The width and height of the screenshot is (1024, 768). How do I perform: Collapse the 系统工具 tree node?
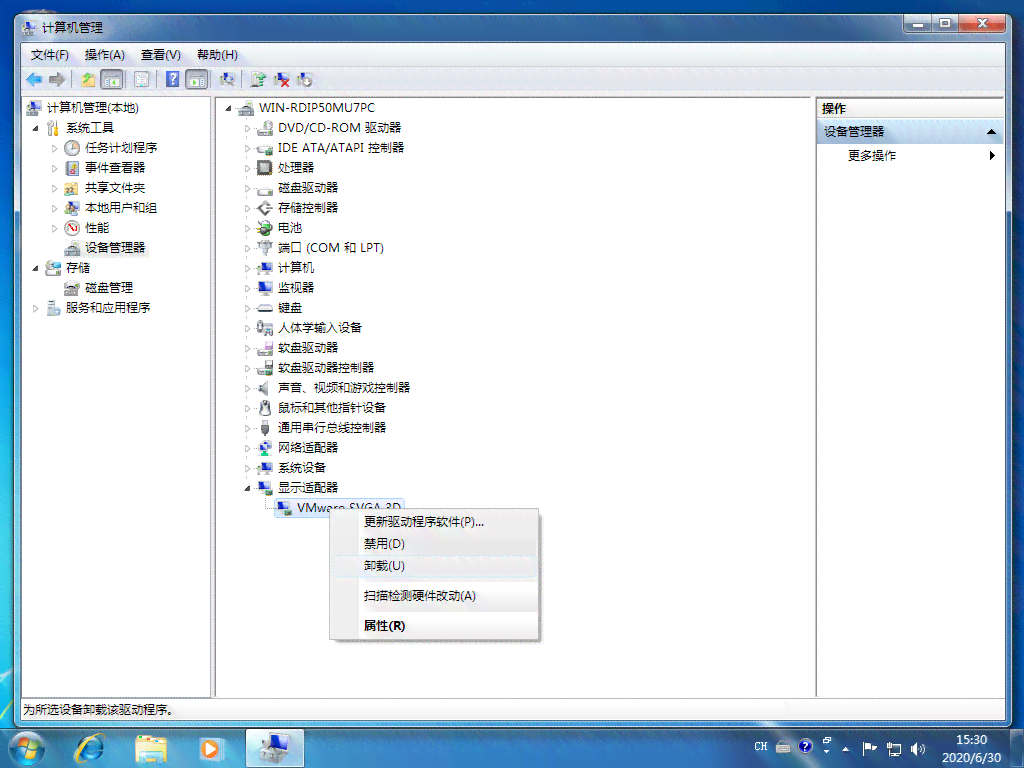35,128
